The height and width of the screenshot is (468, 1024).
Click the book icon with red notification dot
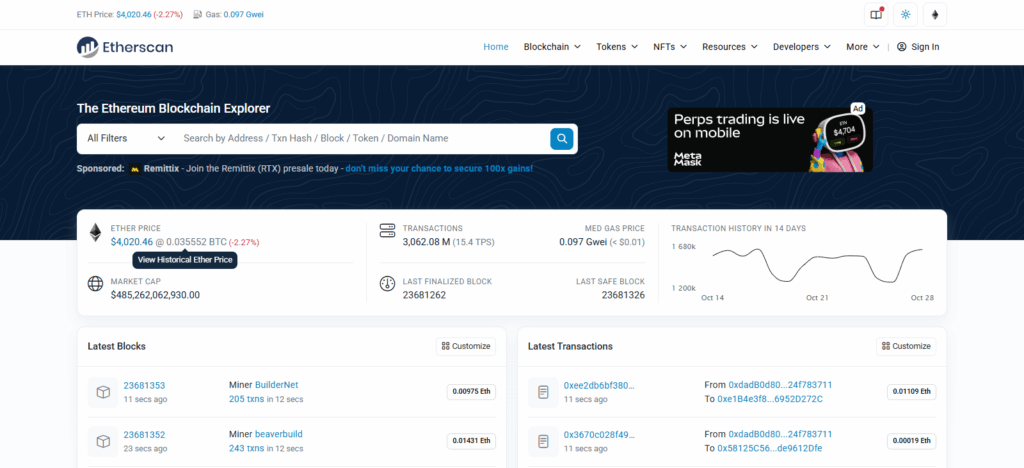pyautogui.click(x=876, y=15)
